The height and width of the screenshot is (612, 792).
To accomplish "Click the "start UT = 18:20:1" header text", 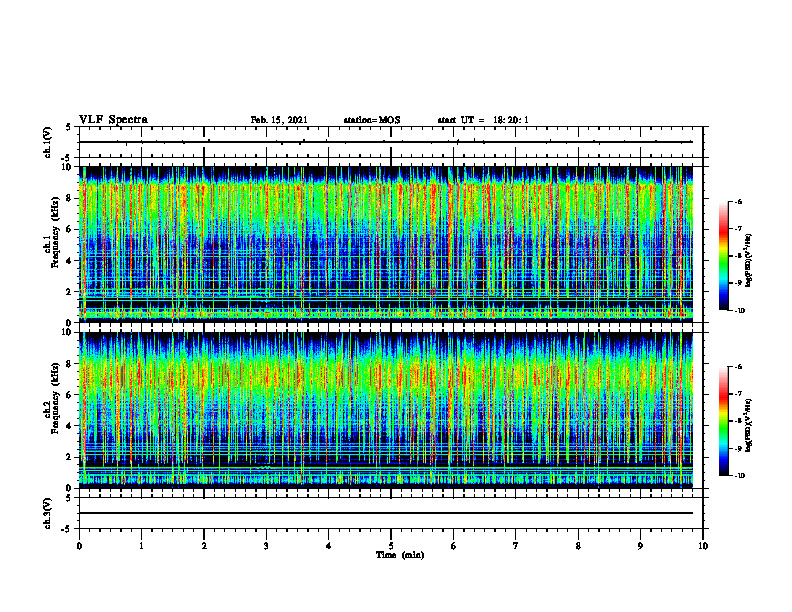I will 483,120.
